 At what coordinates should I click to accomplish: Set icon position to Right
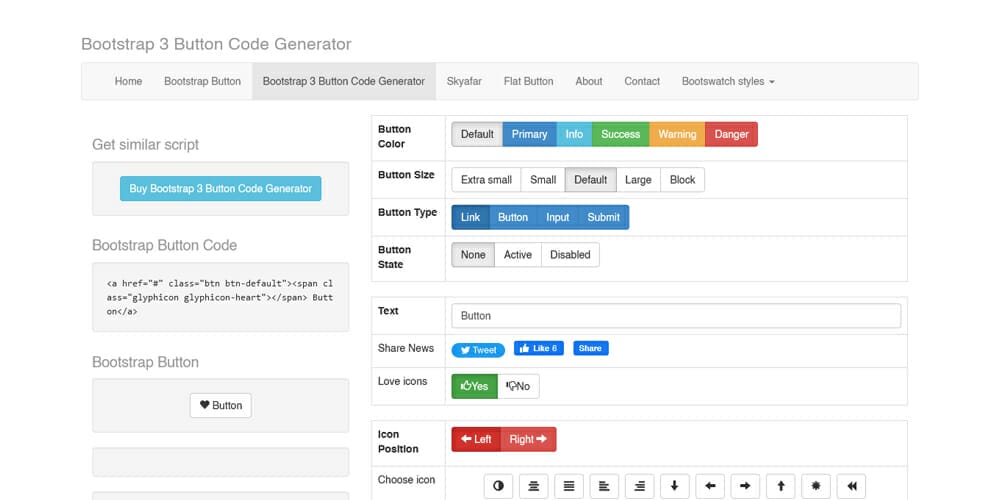point(528,439)
